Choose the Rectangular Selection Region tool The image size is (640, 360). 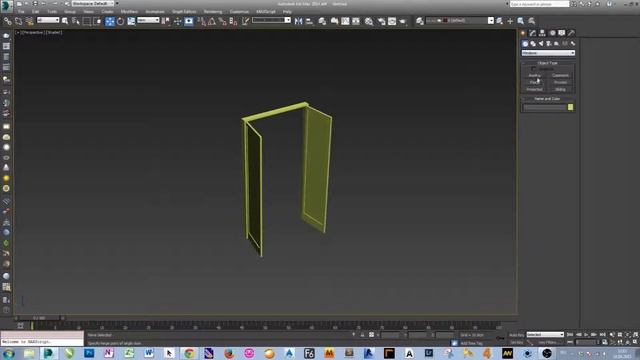pyautogui.click(x=87, y=21)
